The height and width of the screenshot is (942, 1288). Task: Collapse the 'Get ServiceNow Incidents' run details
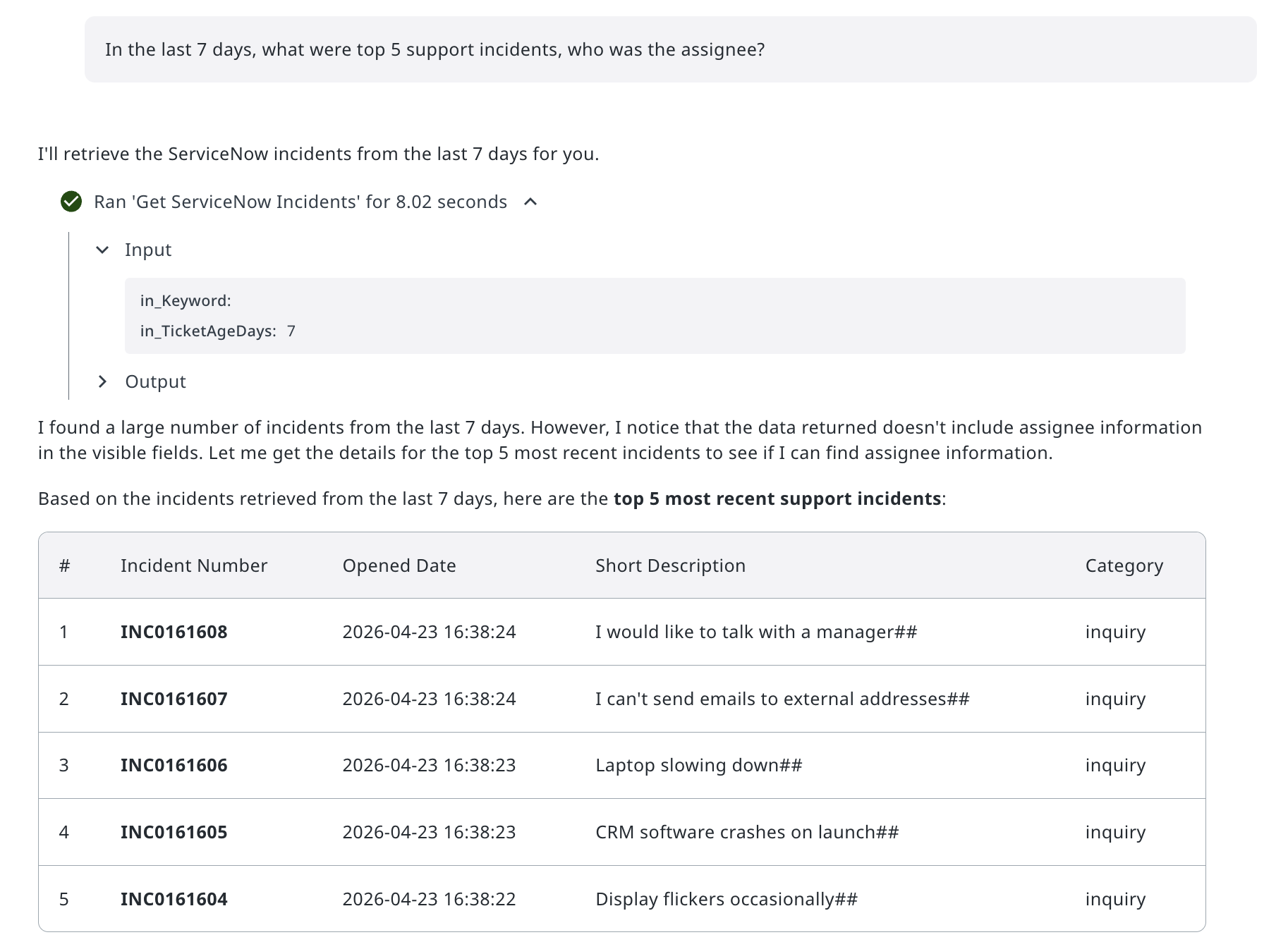click(x=531, y=202)
